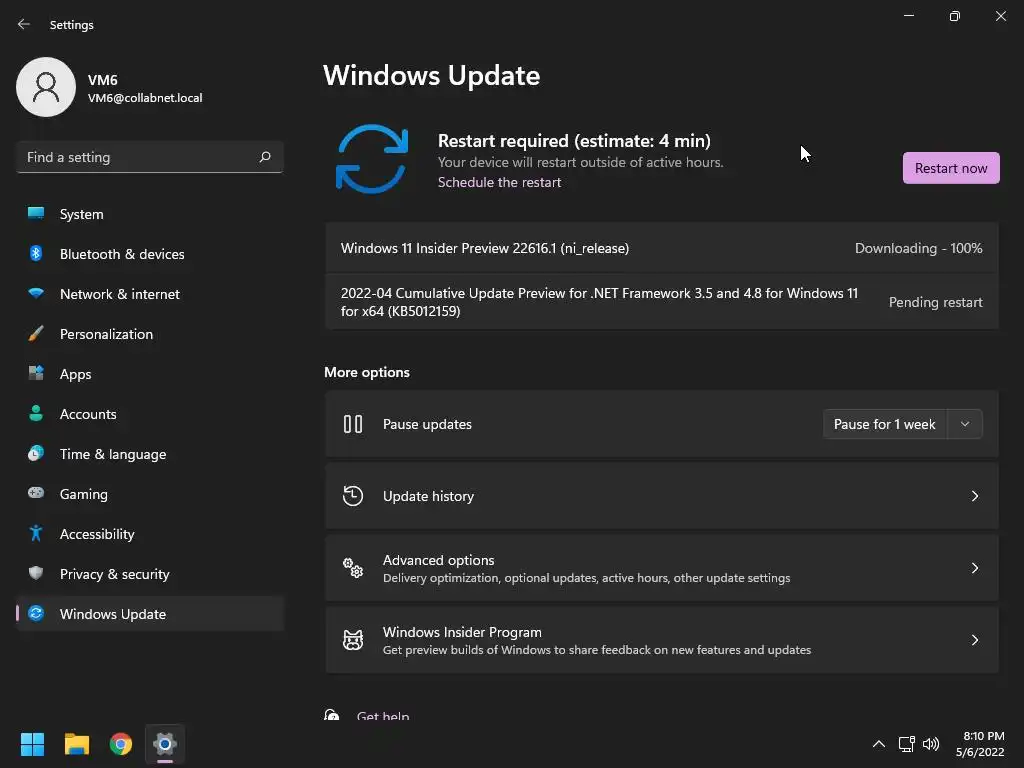This screenshot has height=768, width=1024.
Task: Go back using the back arrow
Action: pos(24,25)
